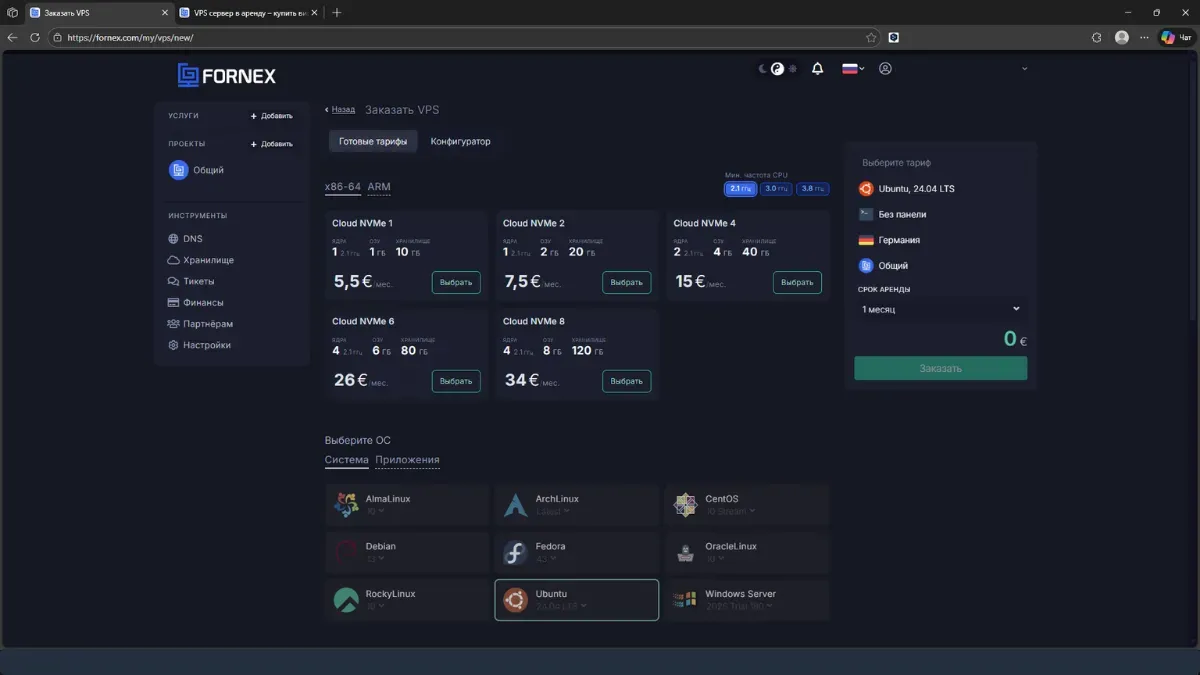Choose the ArchLinux logo
The image size is (1200, 675).
coord(515,505)
